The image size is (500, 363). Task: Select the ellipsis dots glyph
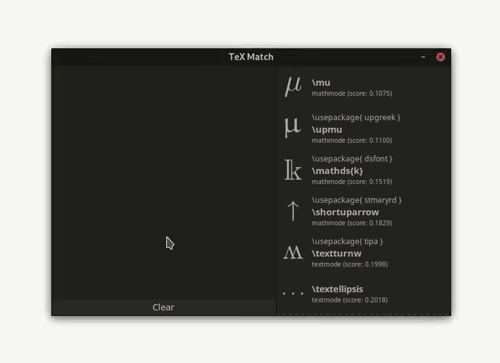293,294
